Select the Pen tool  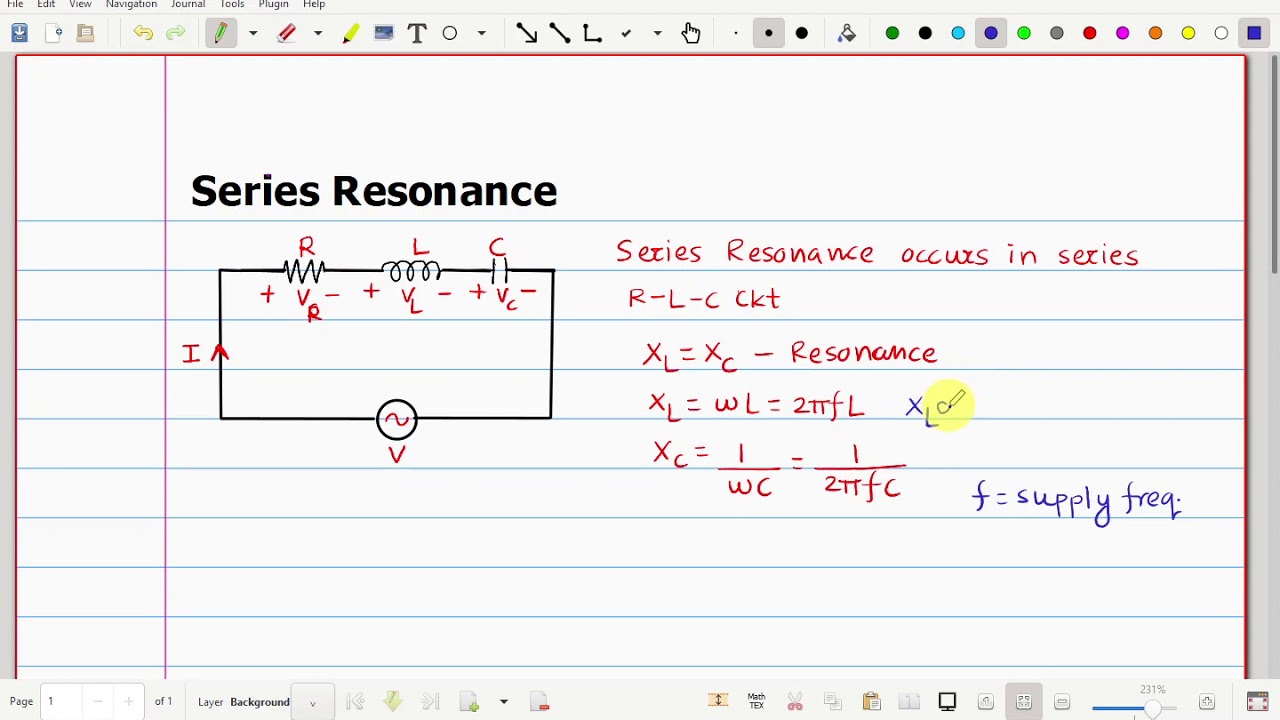pyautogui.click(x=221, y=33)
